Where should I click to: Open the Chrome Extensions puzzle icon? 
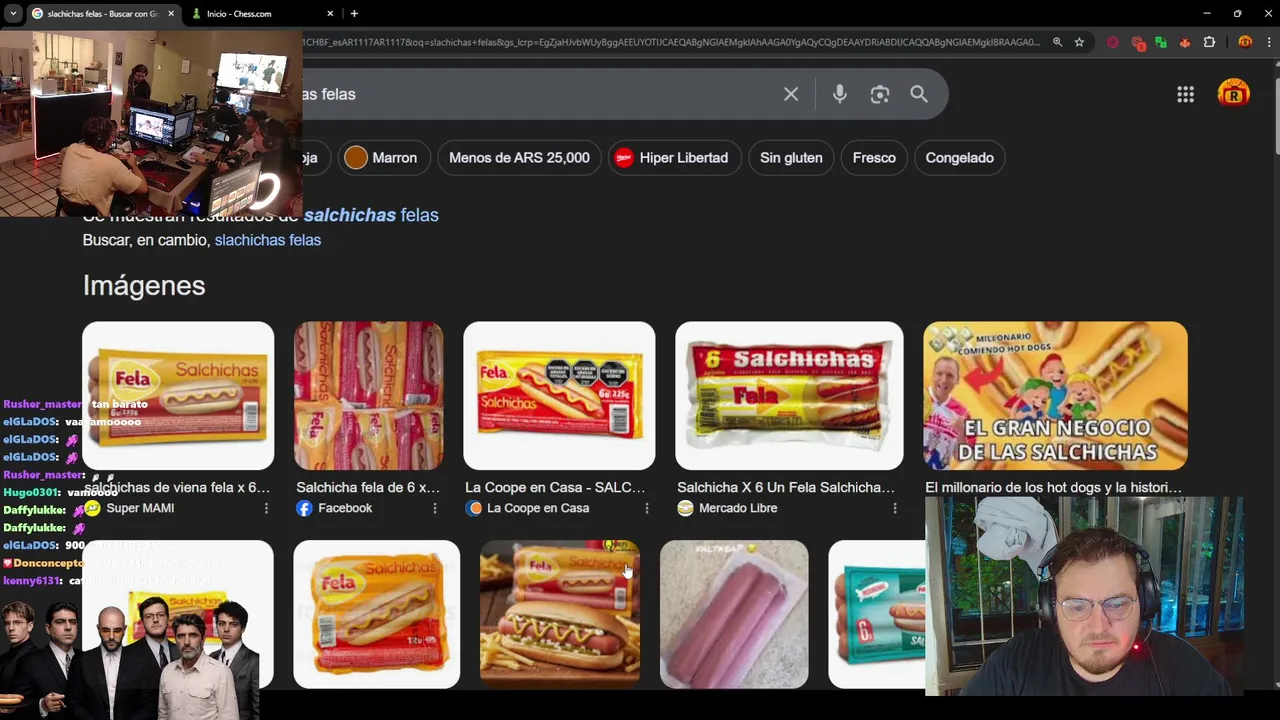click(x=1209, y=42)
